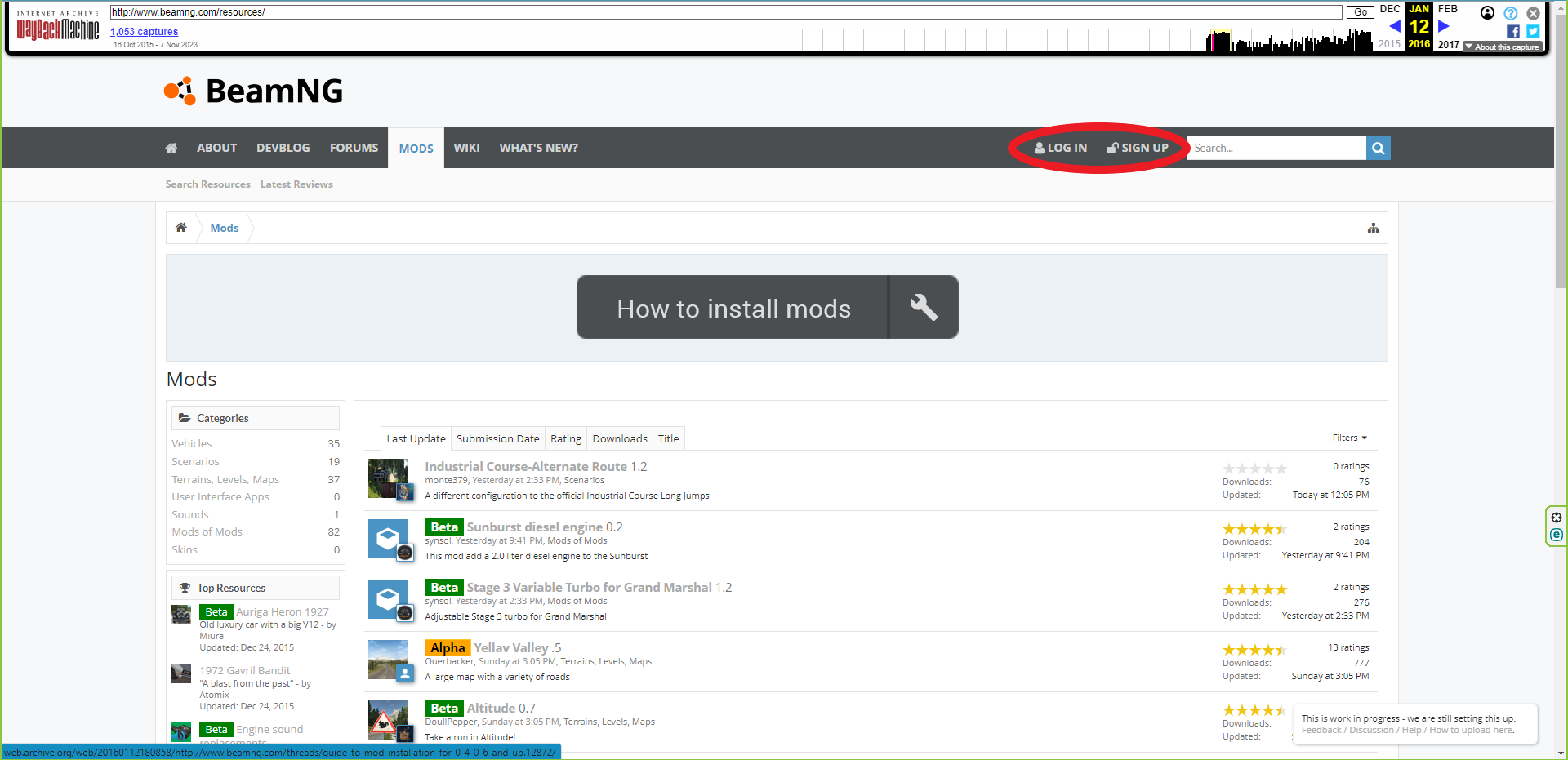The width and height of the screenshot is (1568, 760).
Task: Go to next capture with right arrow
Action: point(1443,26)
